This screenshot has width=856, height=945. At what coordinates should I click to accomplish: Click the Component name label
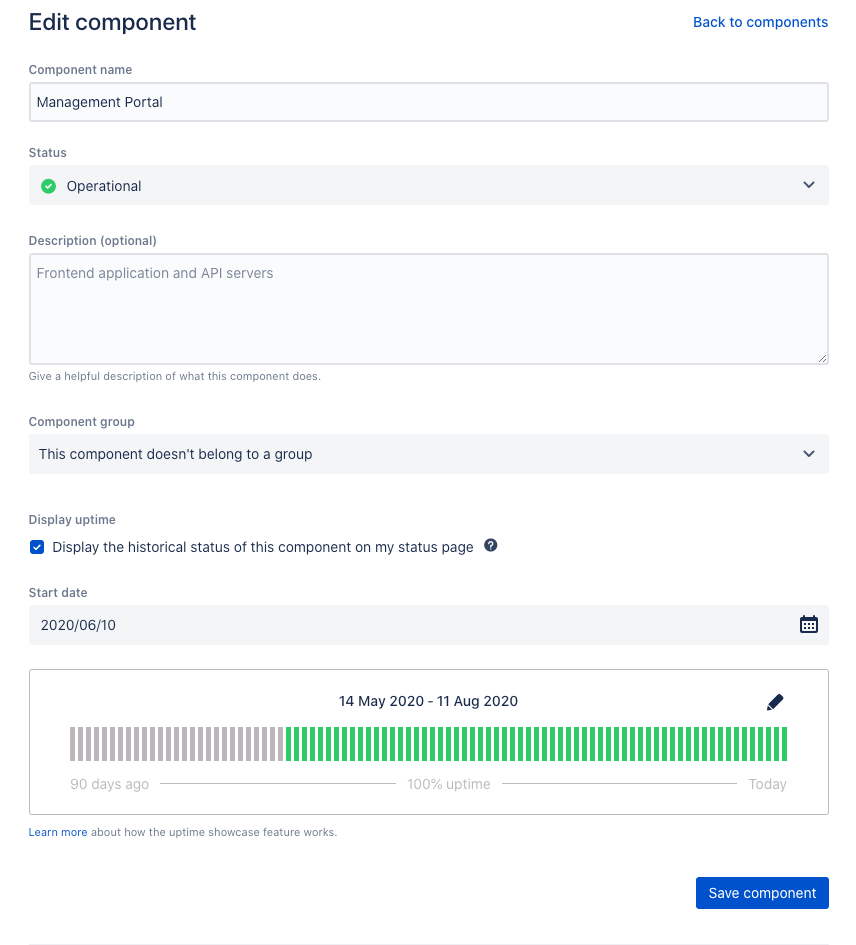coord(80,70)
